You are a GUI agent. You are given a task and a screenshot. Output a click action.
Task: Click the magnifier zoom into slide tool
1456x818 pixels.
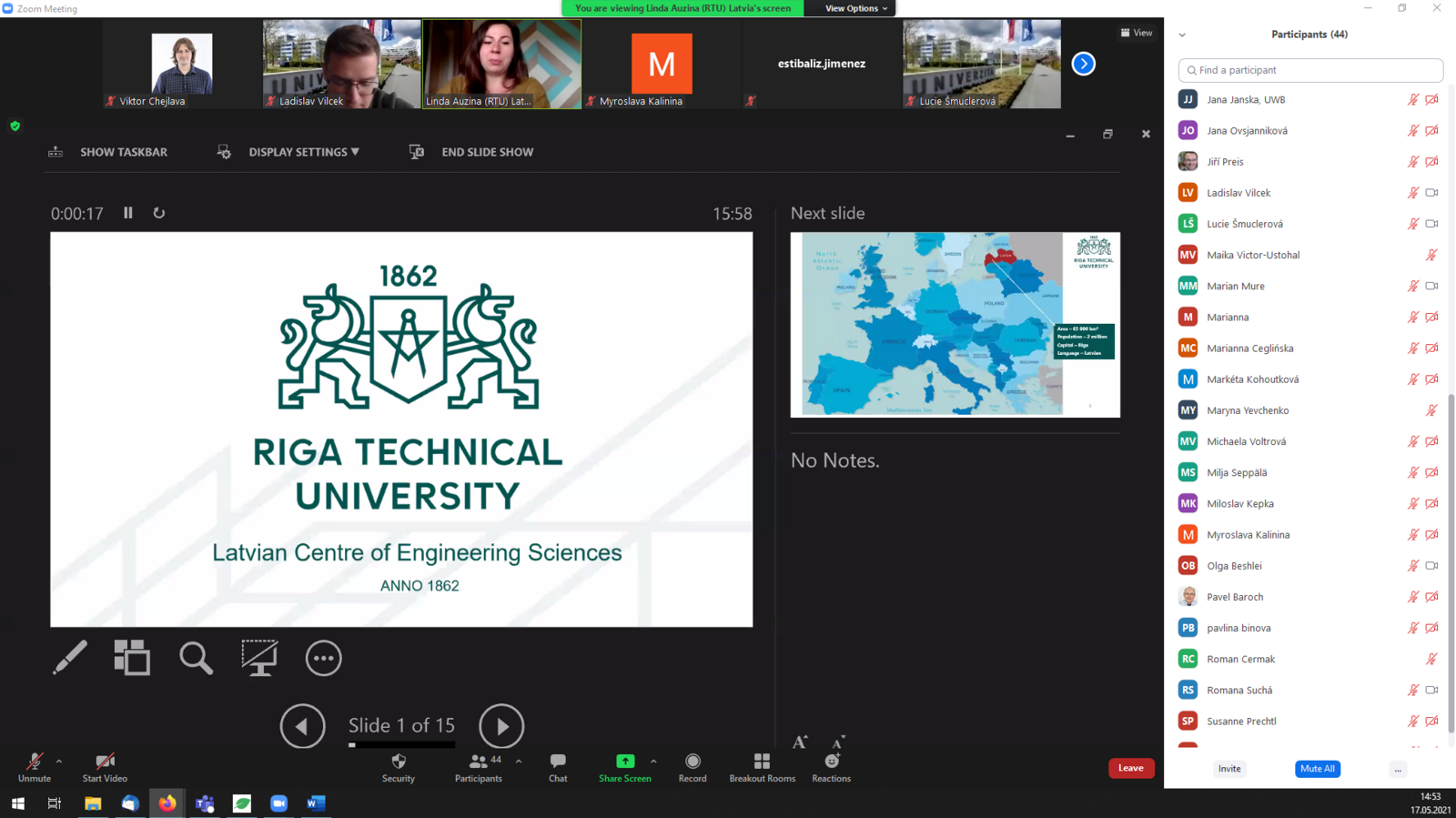pos(196,657)
